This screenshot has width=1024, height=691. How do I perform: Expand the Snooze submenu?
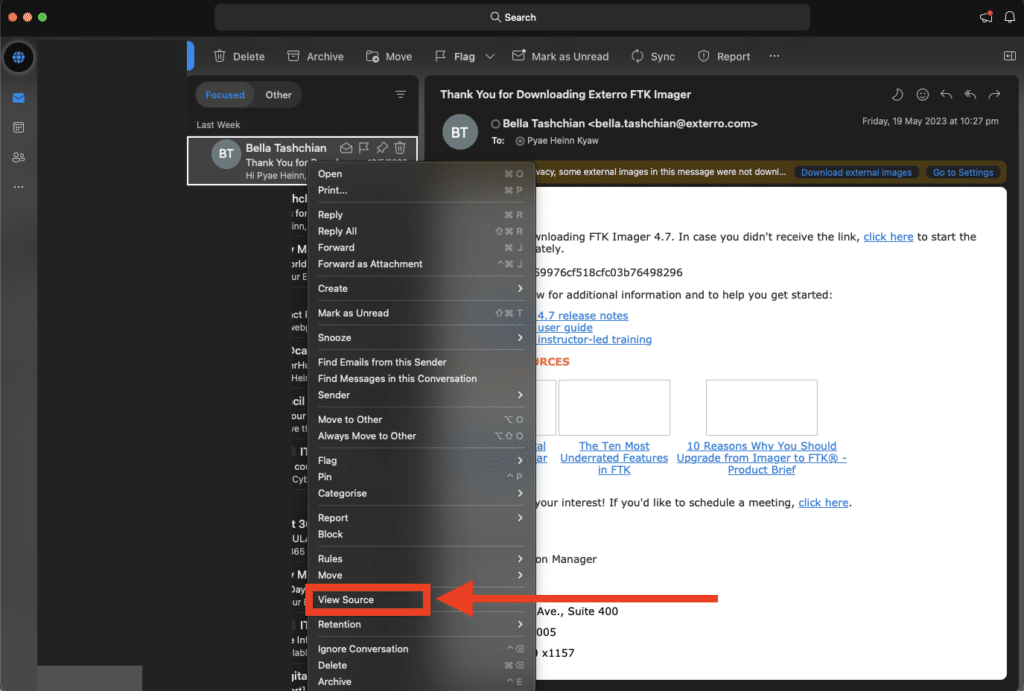click(x=421, y=338)
